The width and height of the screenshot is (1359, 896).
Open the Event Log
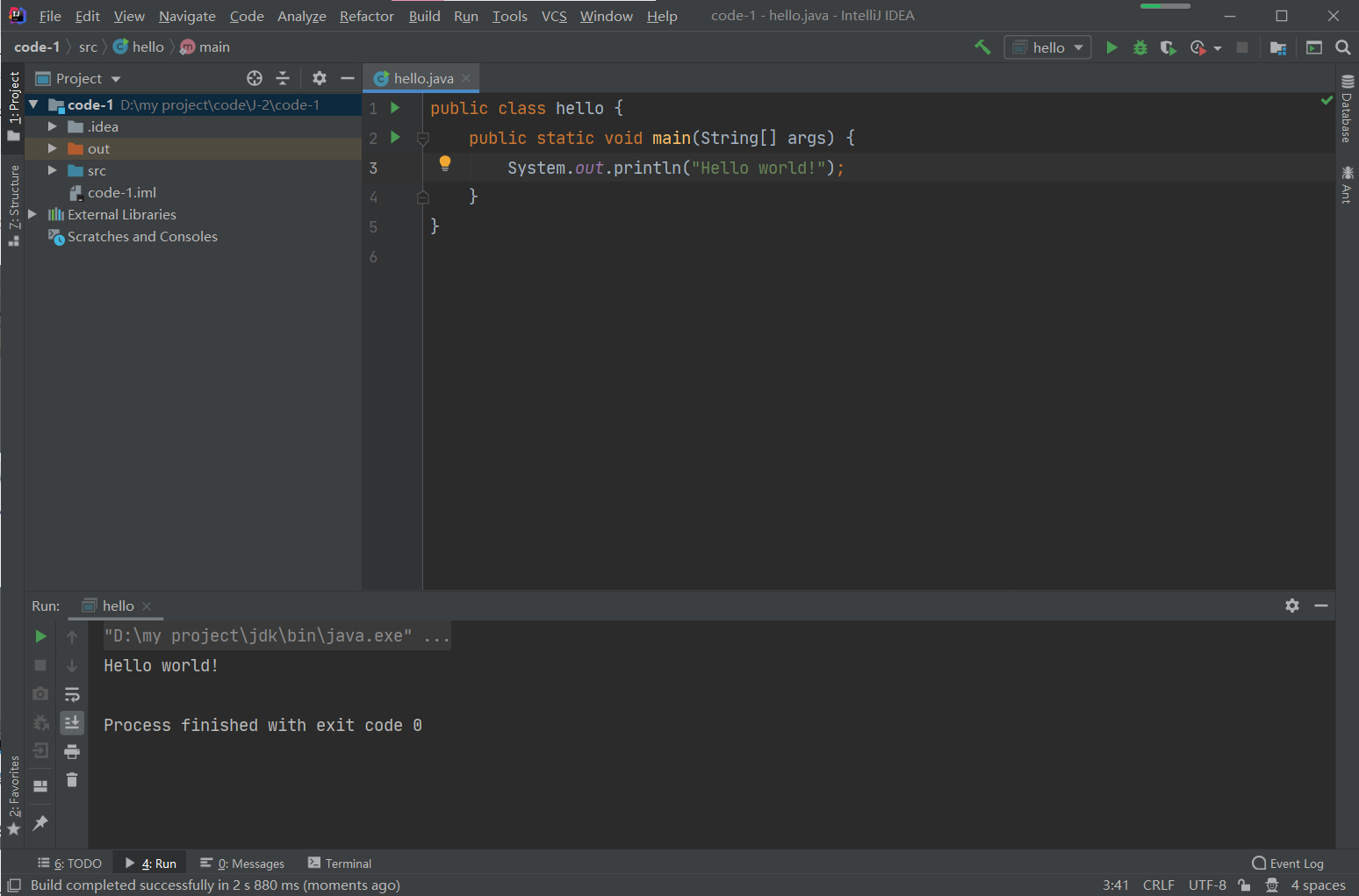(x=1288, y=864)
